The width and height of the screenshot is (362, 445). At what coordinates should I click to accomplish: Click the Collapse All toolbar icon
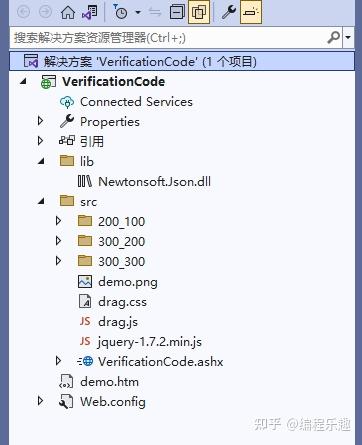pos(177,12)
